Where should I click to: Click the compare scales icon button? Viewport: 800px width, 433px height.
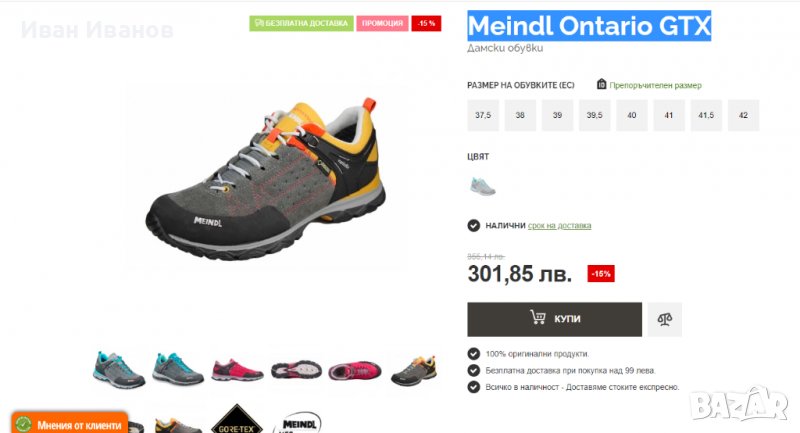point(664,319)
